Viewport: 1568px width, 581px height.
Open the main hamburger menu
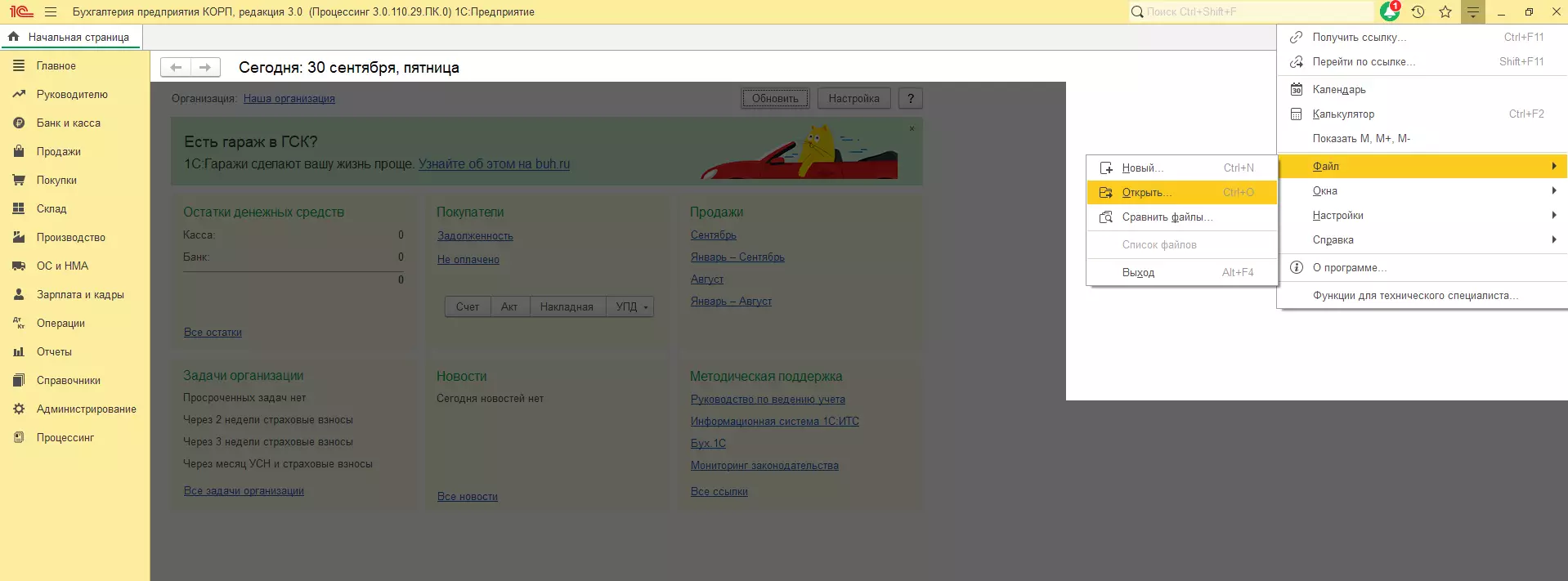(x=51, y=12)
